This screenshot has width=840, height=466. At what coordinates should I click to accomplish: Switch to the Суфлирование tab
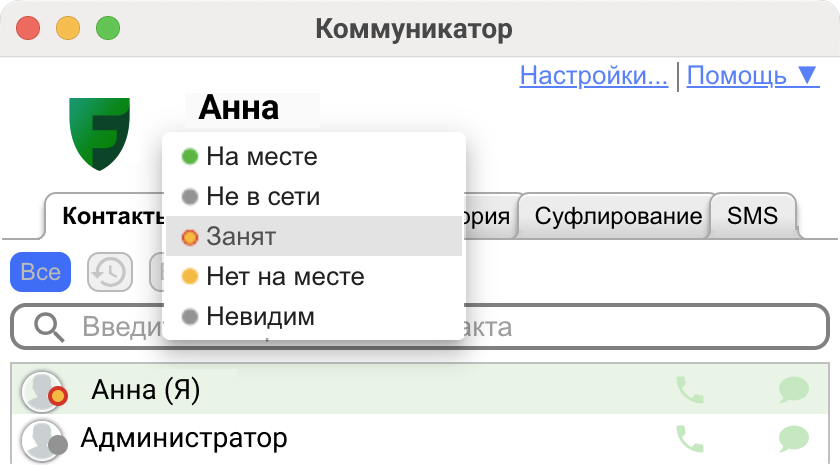point(618,216)
